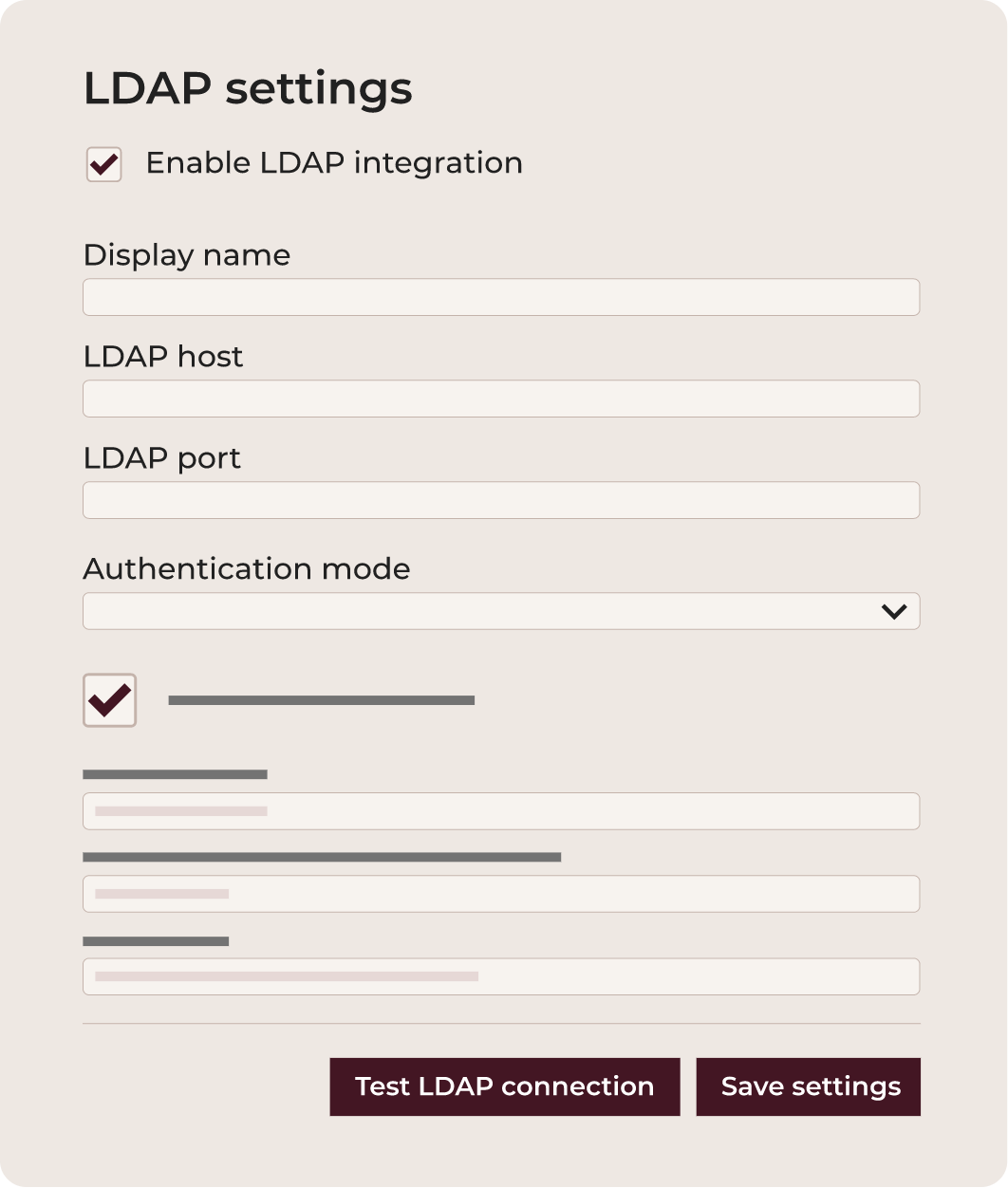The image size is (1008, 1188).
Task: Click the Authentication mode label
Action: (247, 569)
